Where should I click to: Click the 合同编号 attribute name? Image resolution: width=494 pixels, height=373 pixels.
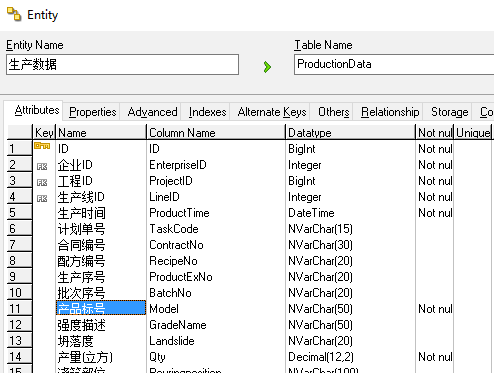point(81,245)
